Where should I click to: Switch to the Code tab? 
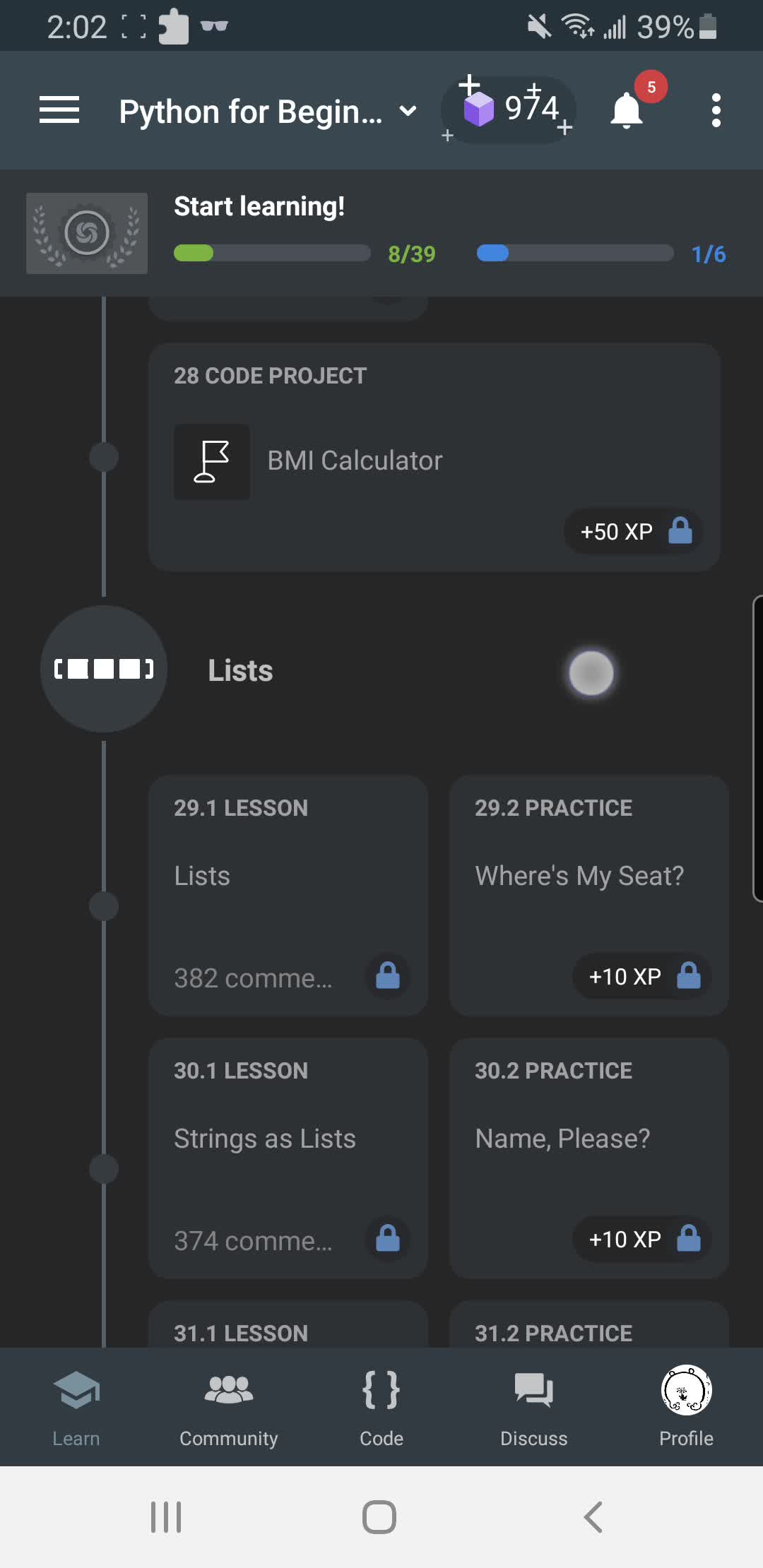point(381,1406)
